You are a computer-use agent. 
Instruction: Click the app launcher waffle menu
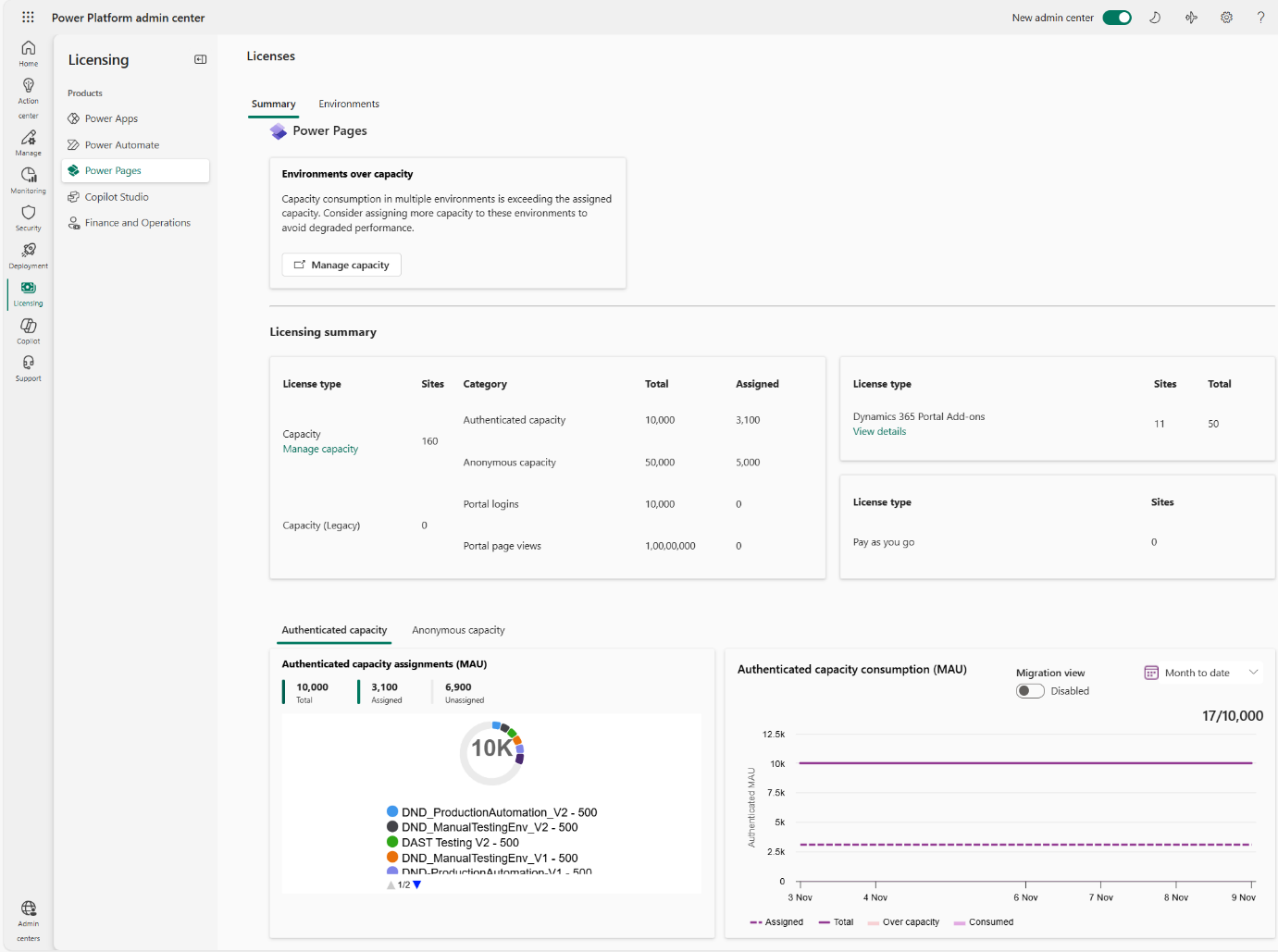click(x=27, y=17)
